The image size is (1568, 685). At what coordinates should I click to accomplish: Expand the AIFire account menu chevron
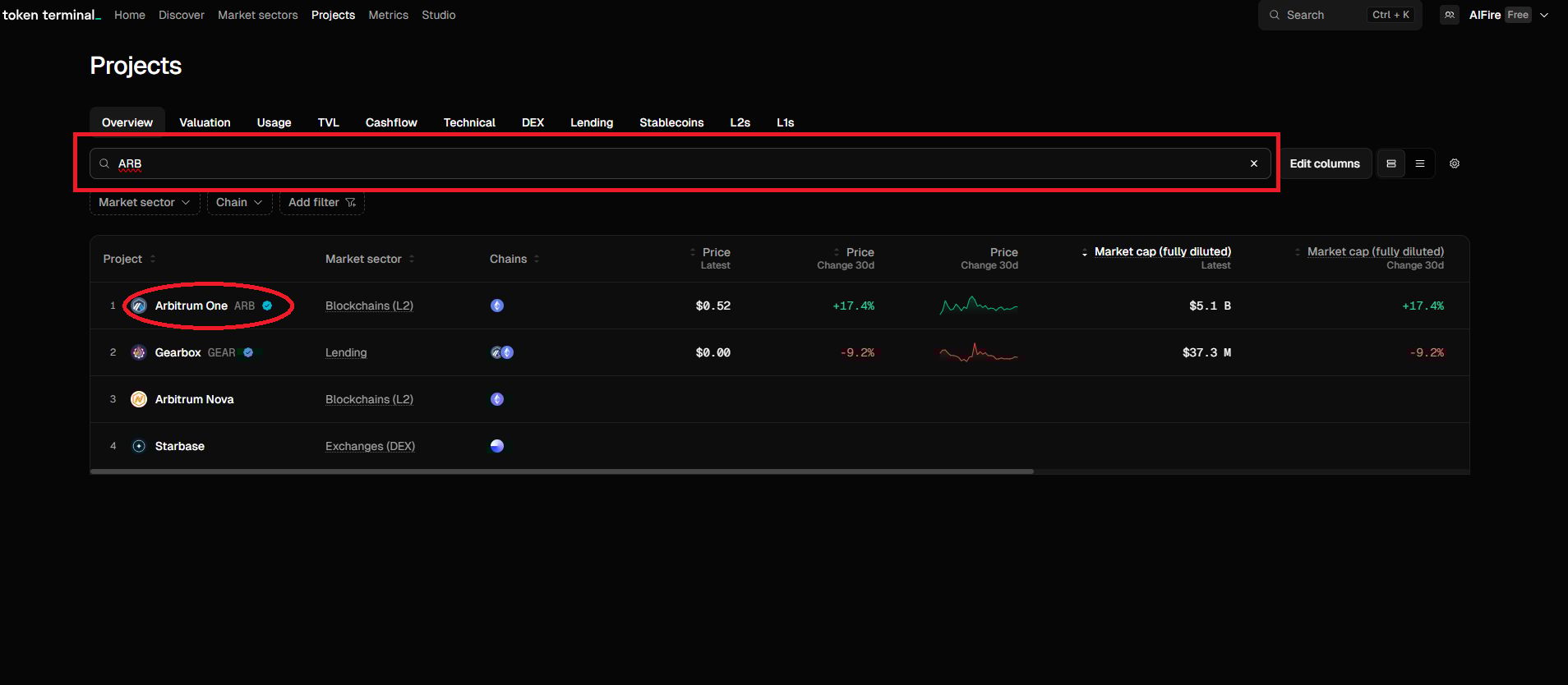[1544, 15]
